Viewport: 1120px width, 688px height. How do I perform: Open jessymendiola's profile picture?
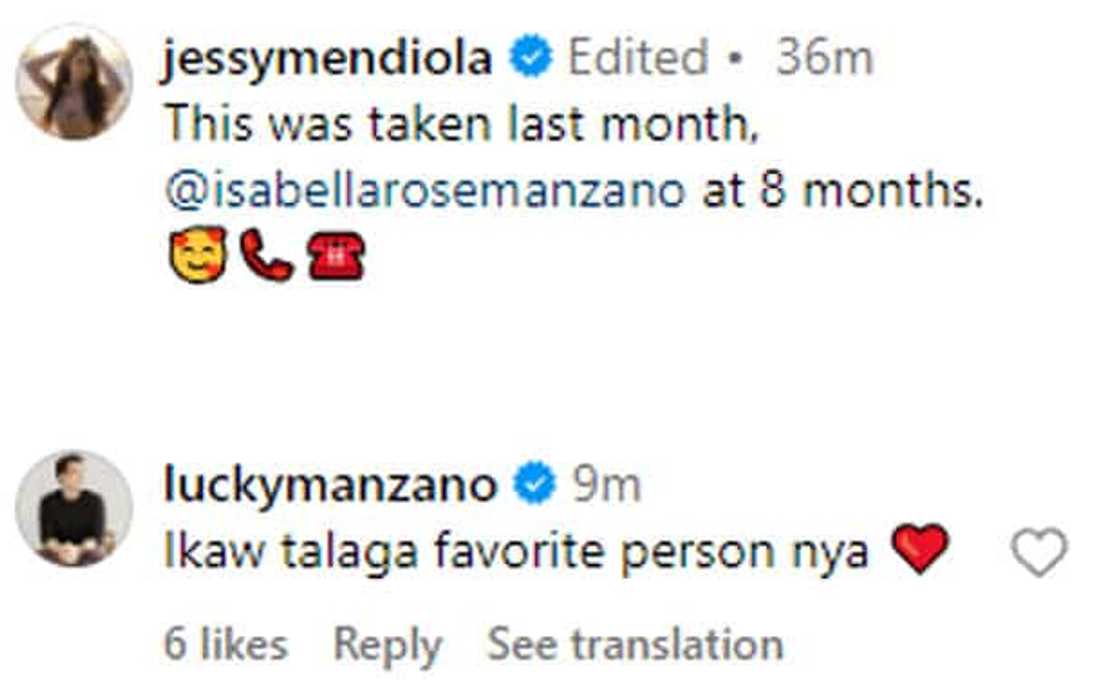click(74, 81)
